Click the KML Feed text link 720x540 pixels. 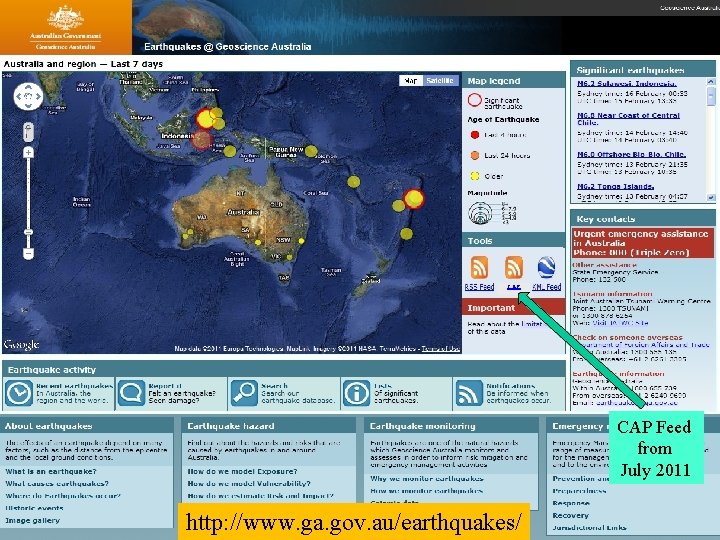546,287
